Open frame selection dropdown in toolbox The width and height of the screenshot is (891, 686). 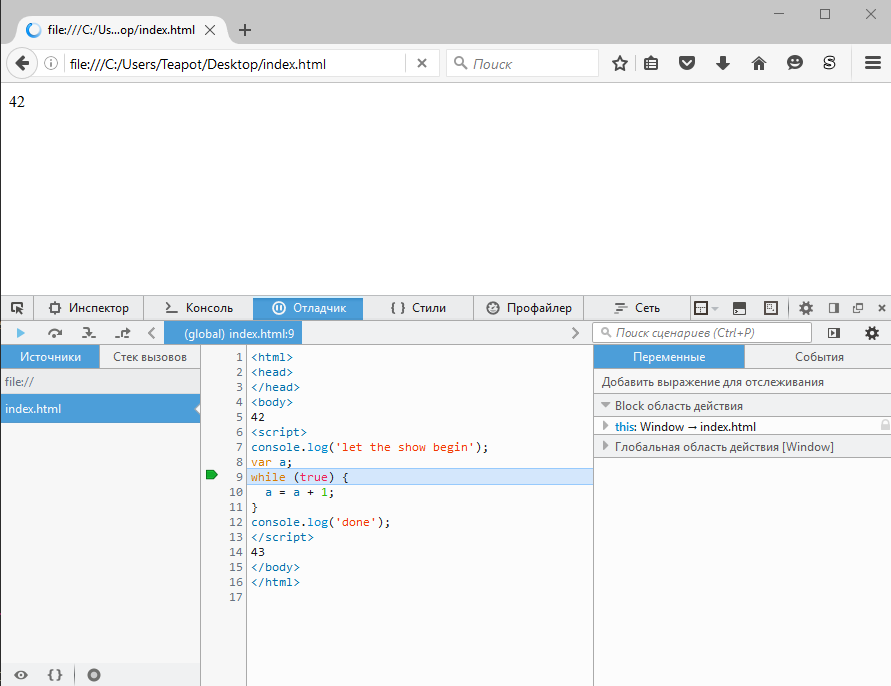tap(705, 308)
